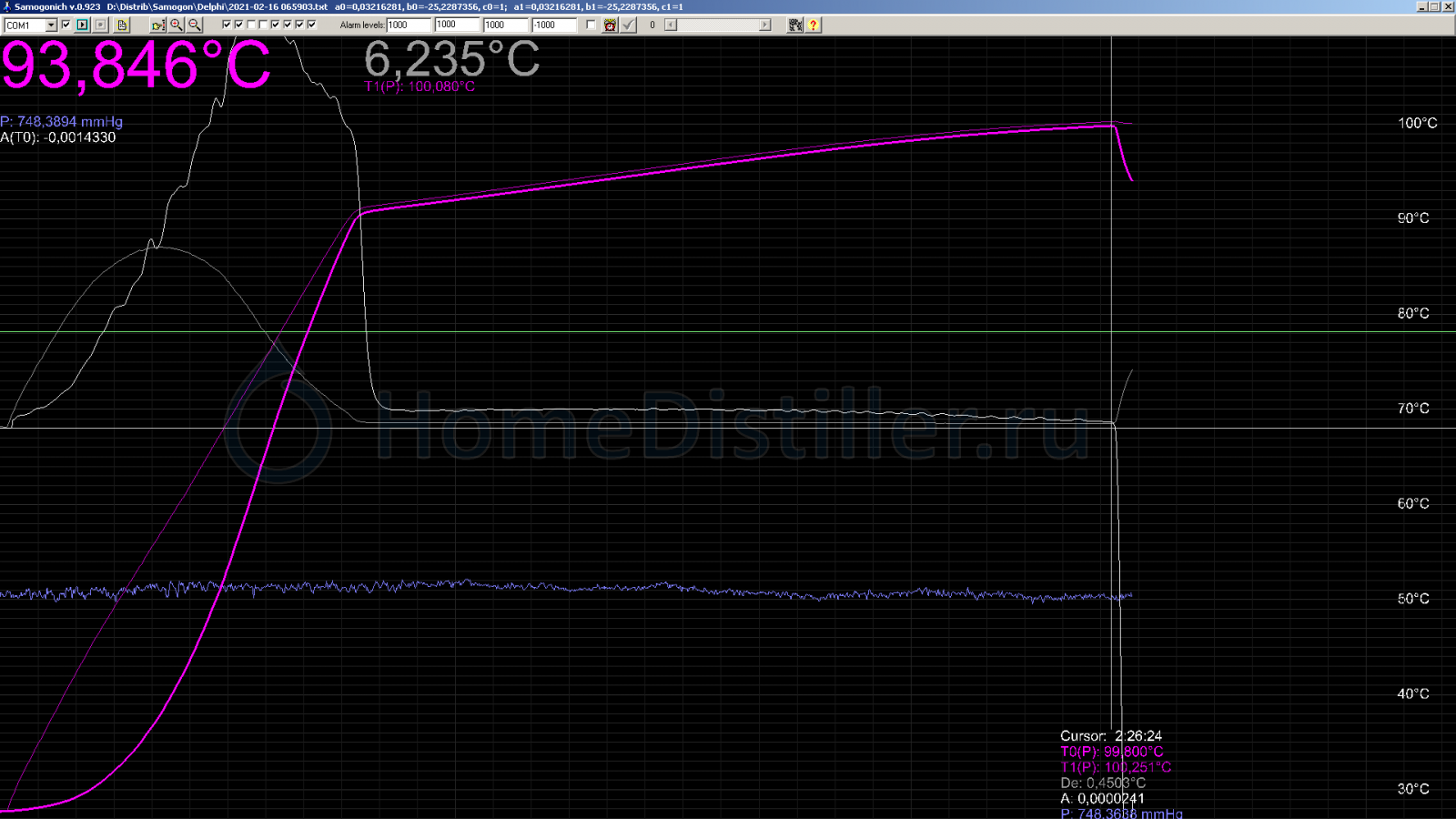Click the Alarm levels field showing -1000
Screen dimensions: 1456x819
point(554,25)
